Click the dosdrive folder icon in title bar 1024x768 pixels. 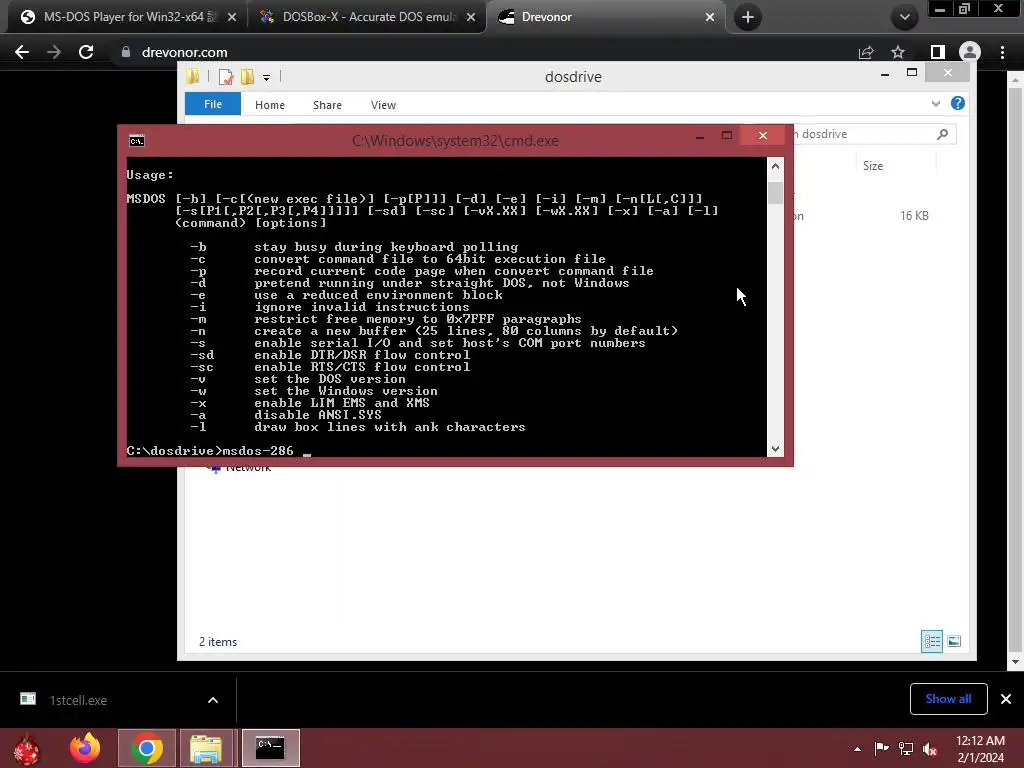click(x=193, y=76)
